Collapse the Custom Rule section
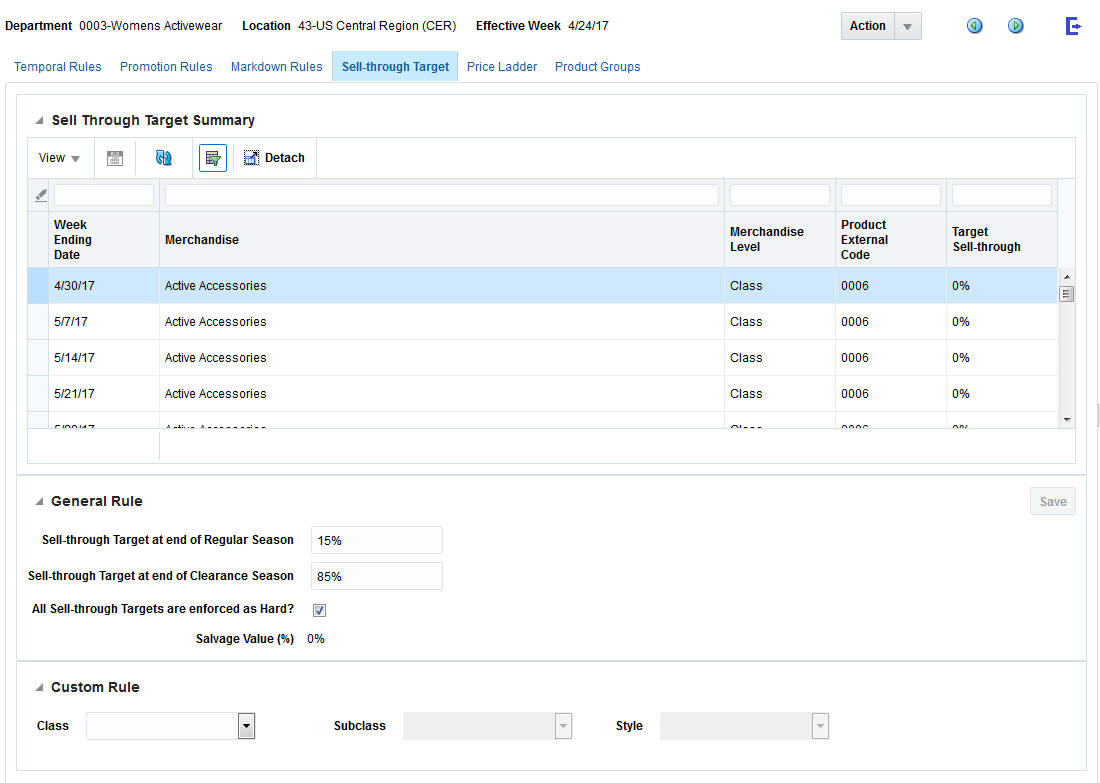Image resolution: width=1100 pixels, height=783 pixels. tap(39, 688)
